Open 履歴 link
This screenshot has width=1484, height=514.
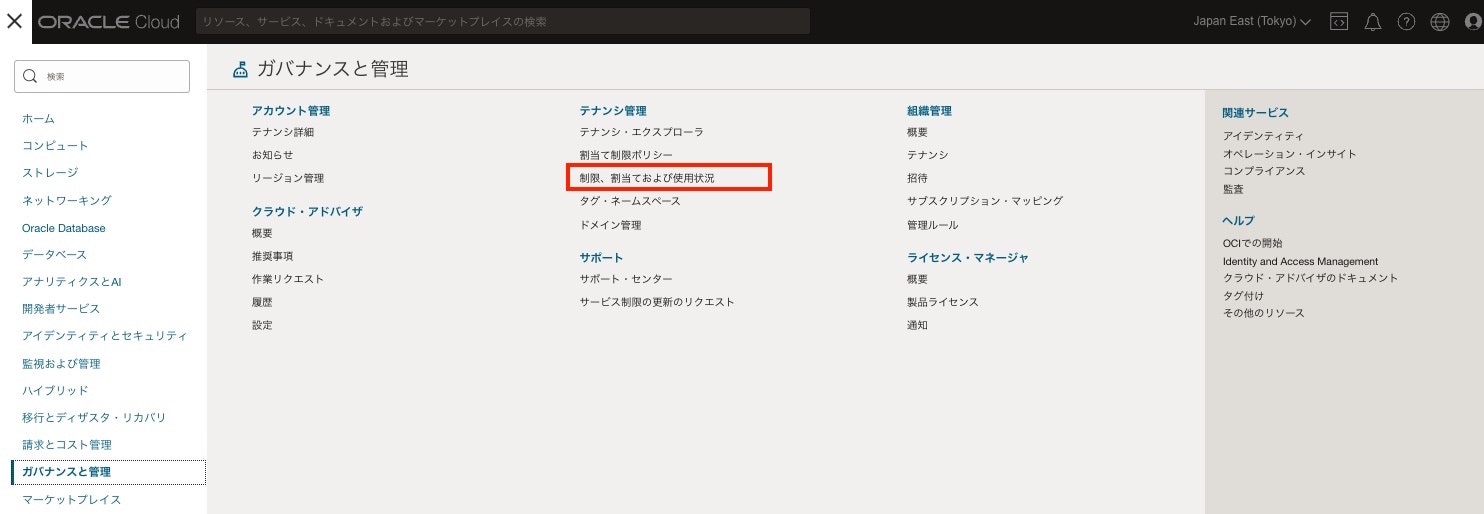tap(262, 302)
